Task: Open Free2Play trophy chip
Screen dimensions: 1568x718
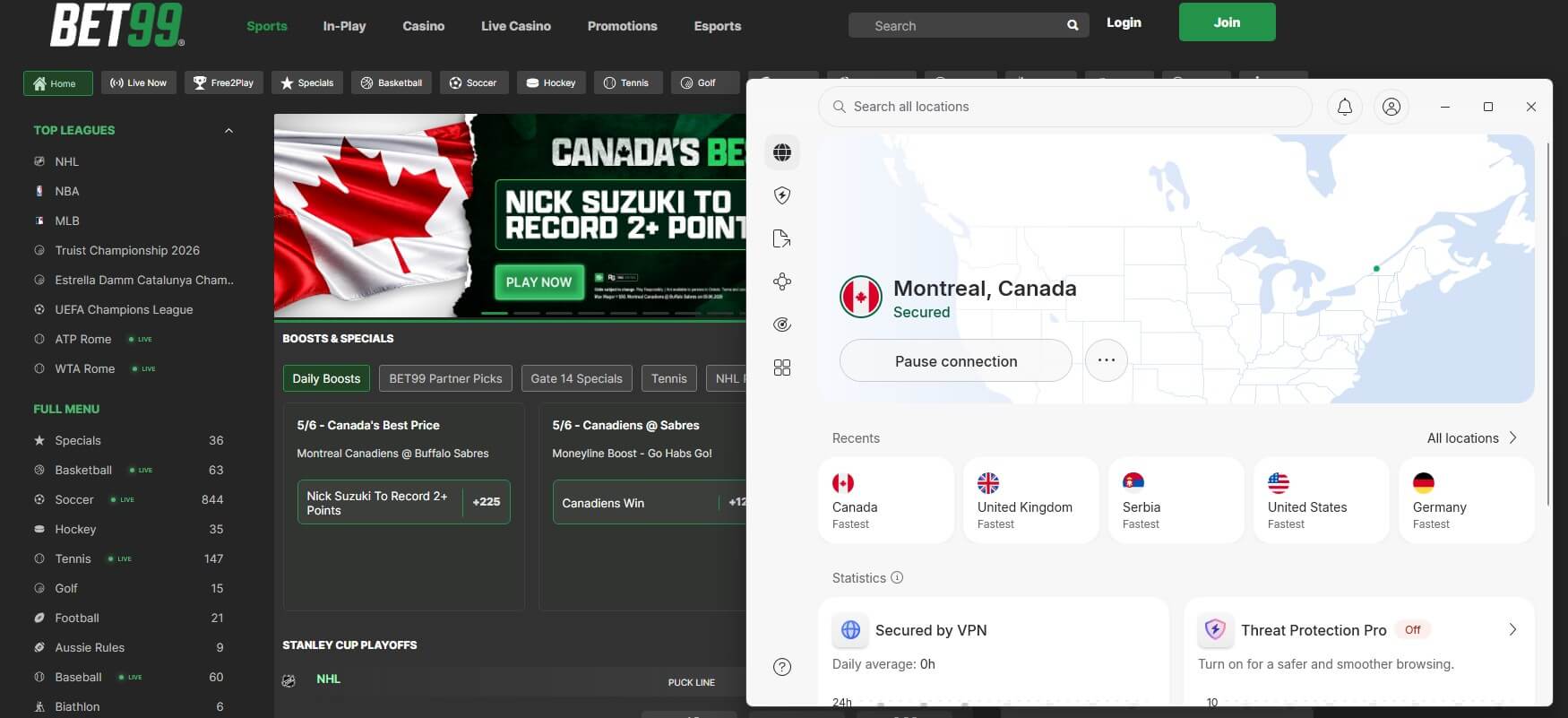Action: pyautogui.click(x=224, y=83)
